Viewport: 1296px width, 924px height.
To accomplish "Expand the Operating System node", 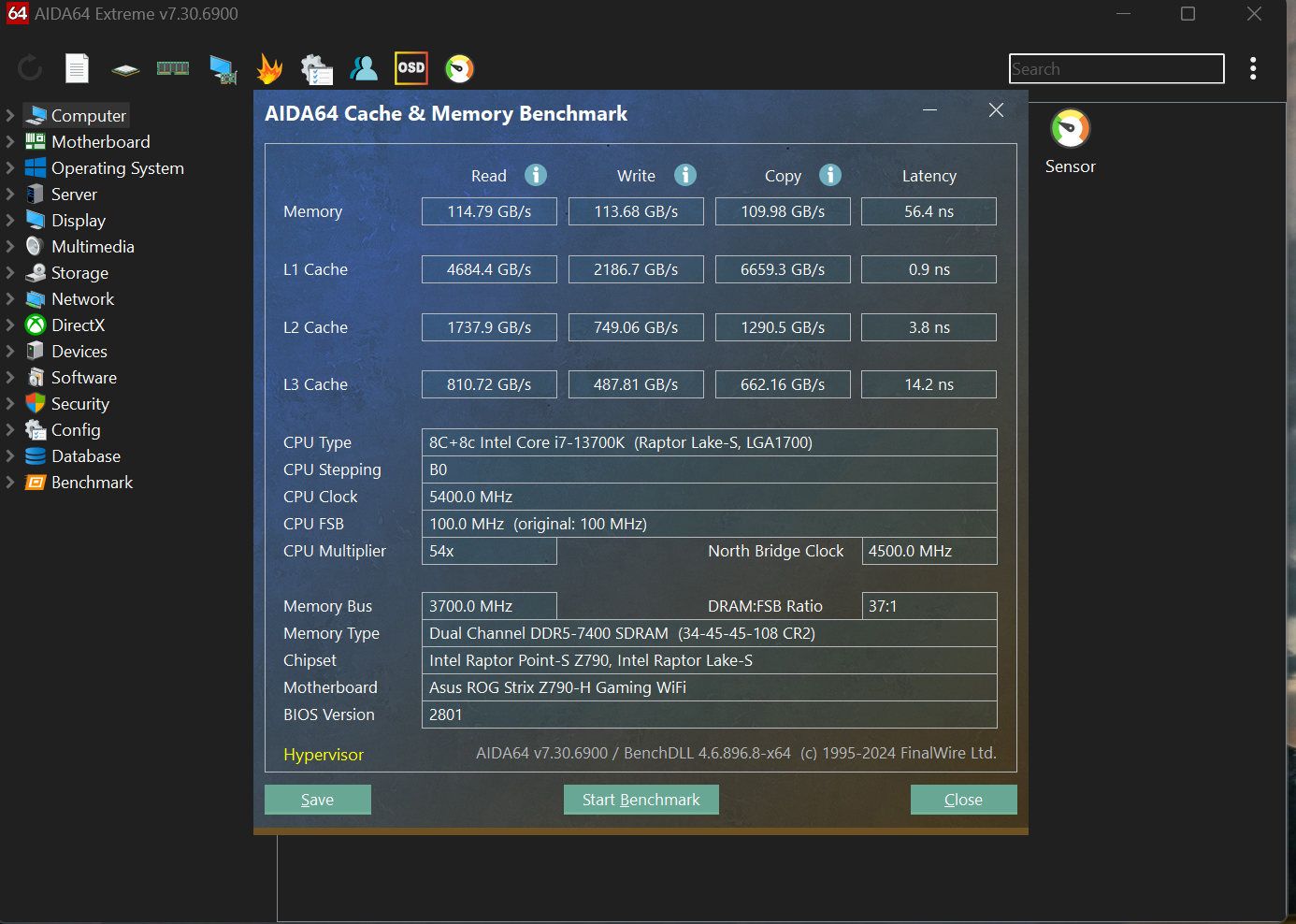I will pos(9,167).
